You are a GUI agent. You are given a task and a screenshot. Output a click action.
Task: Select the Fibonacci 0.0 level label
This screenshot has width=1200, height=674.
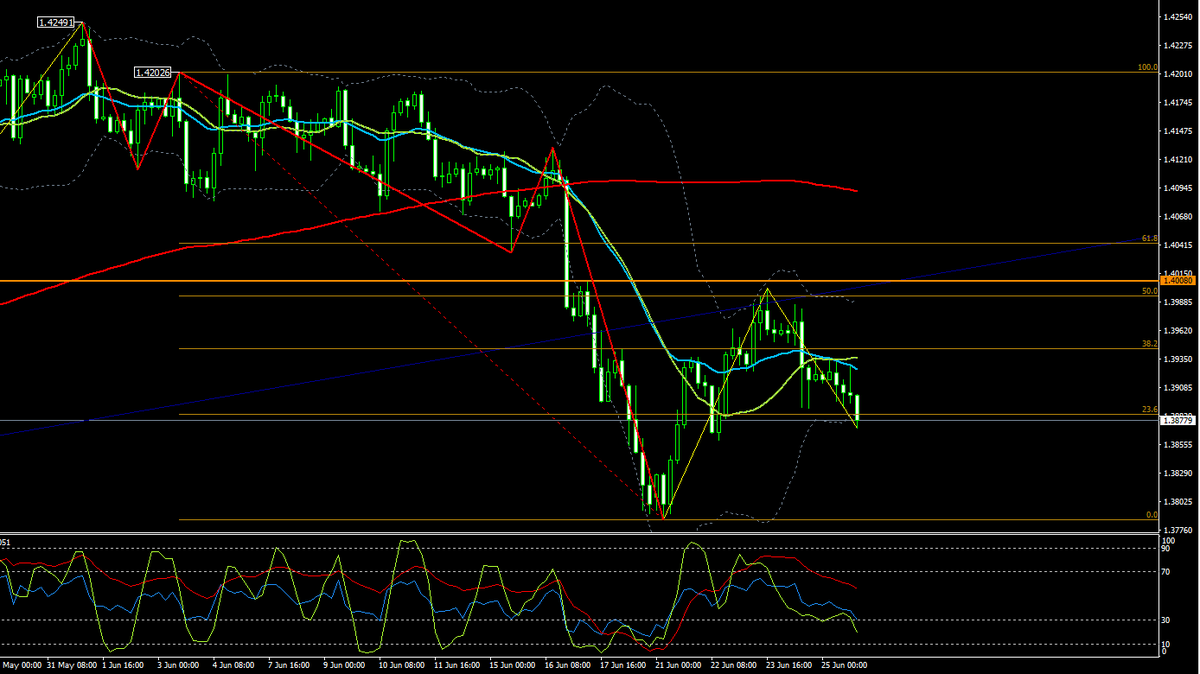tap(1151, 514)
